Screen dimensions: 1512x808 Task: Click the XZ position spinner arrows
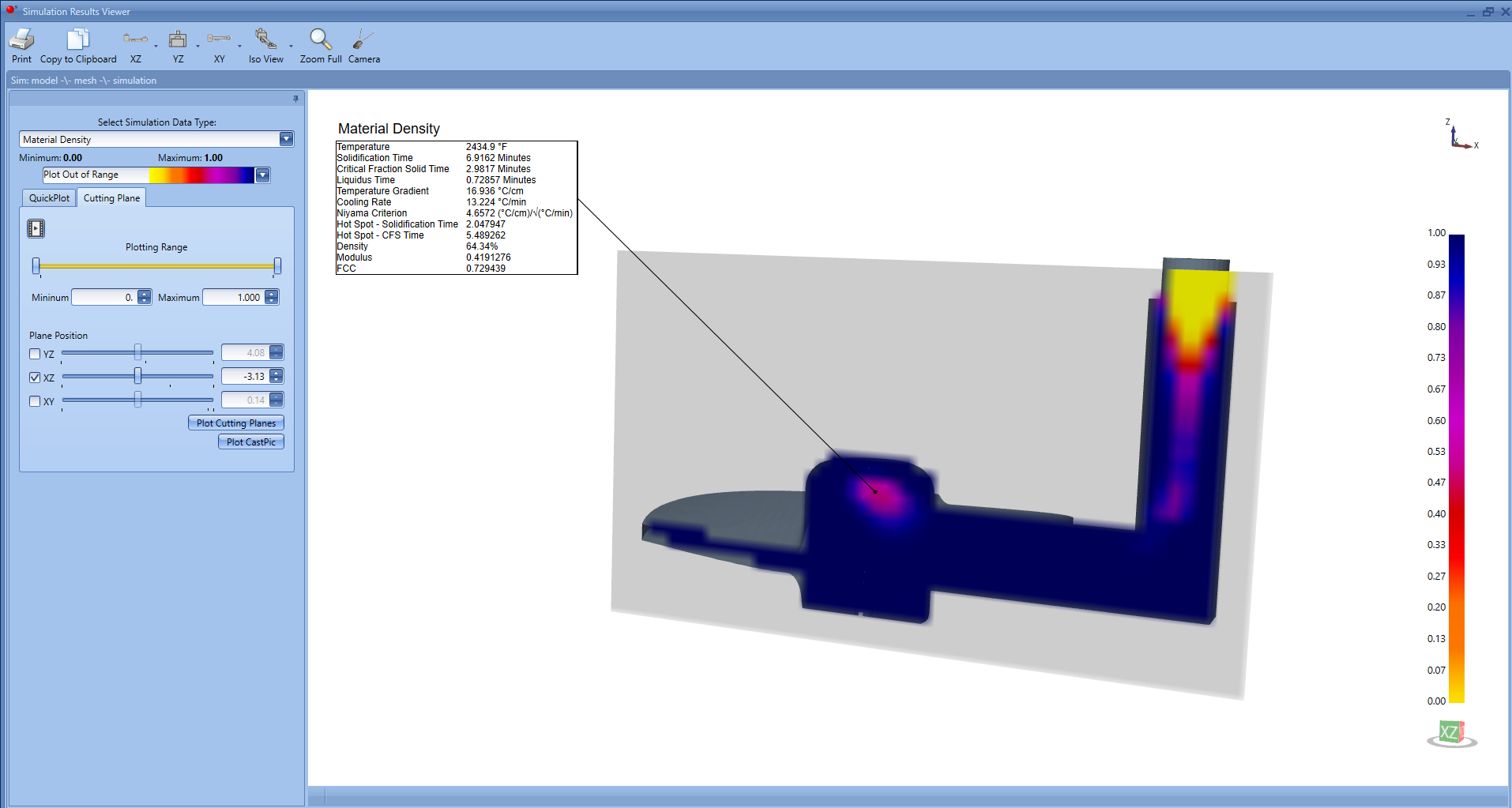[x=276, y=376]
